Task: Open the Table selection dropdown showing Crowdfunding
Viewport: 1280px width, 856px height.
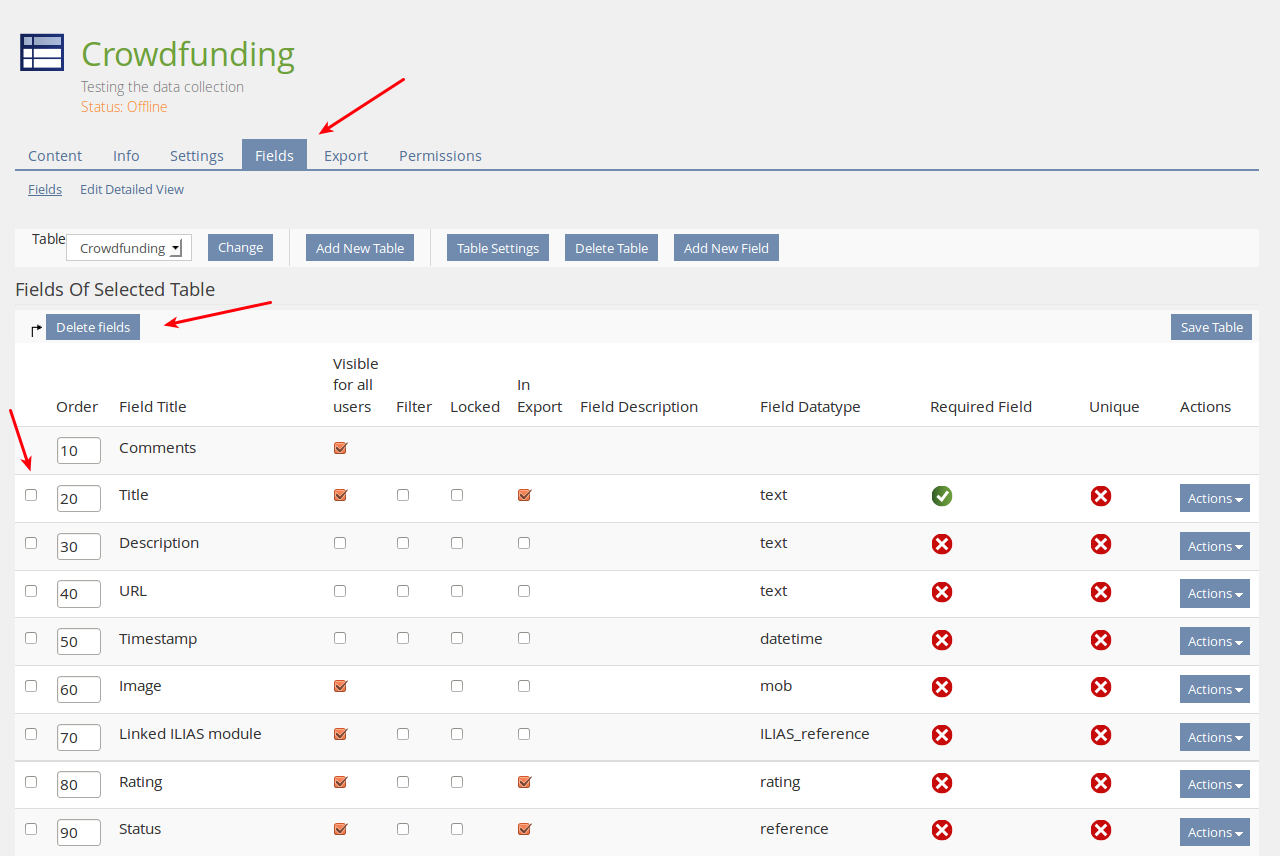Action: click(129, 248)
